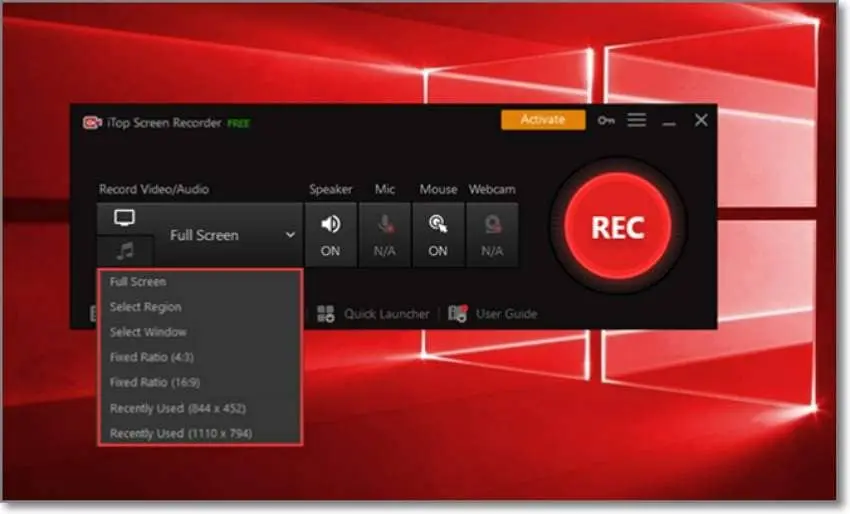The width and height of the screenshot is (850, 514).
Task: Click the orange Activate button
Action: point(543,120)
